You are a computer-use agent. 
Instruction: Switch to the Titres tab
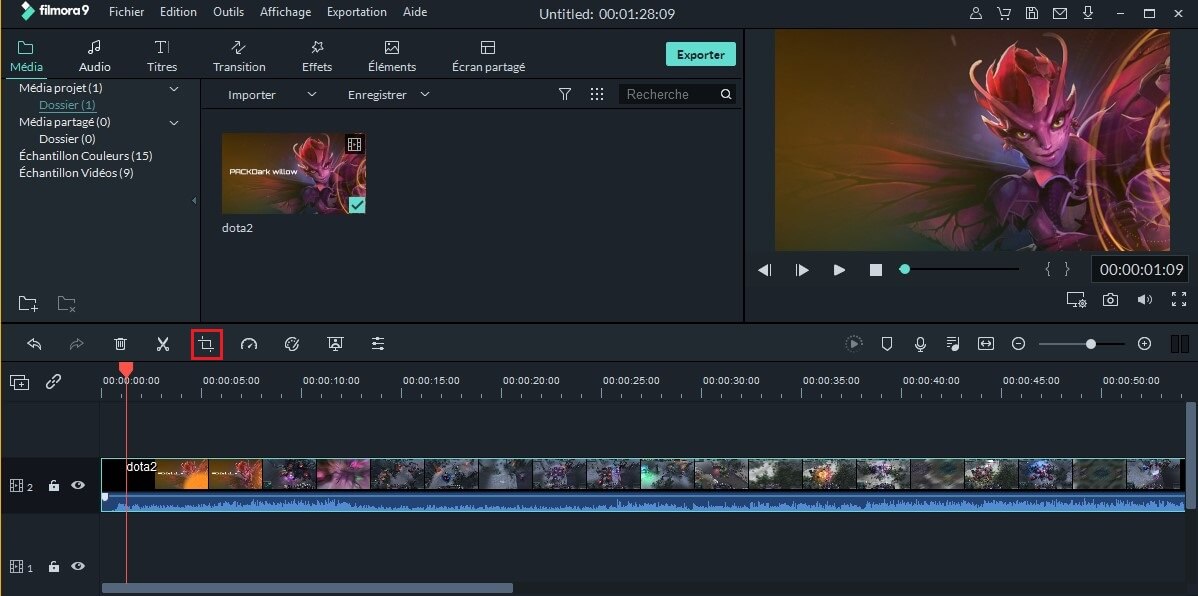pos(162,57)
